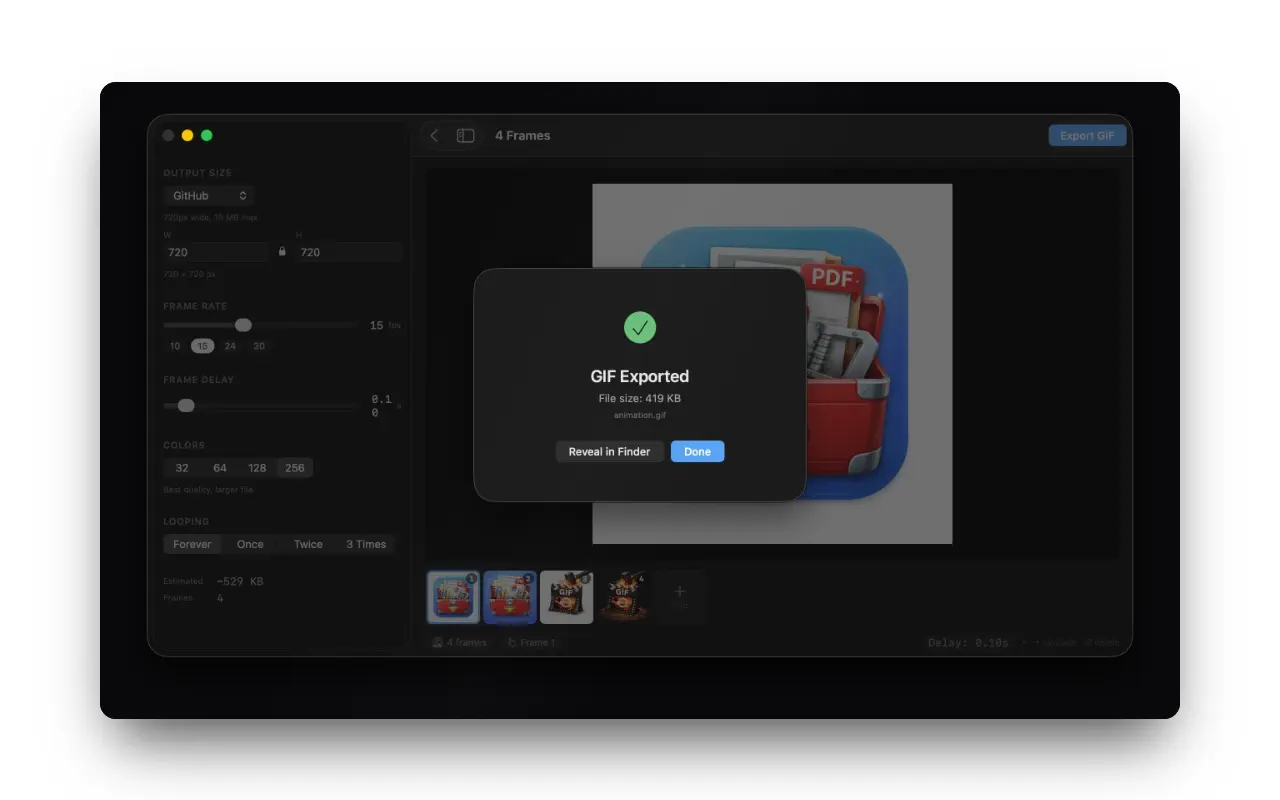Select 30 fps preset
This screenshot has height=800, width=1280.
click(x=259, y=346)
